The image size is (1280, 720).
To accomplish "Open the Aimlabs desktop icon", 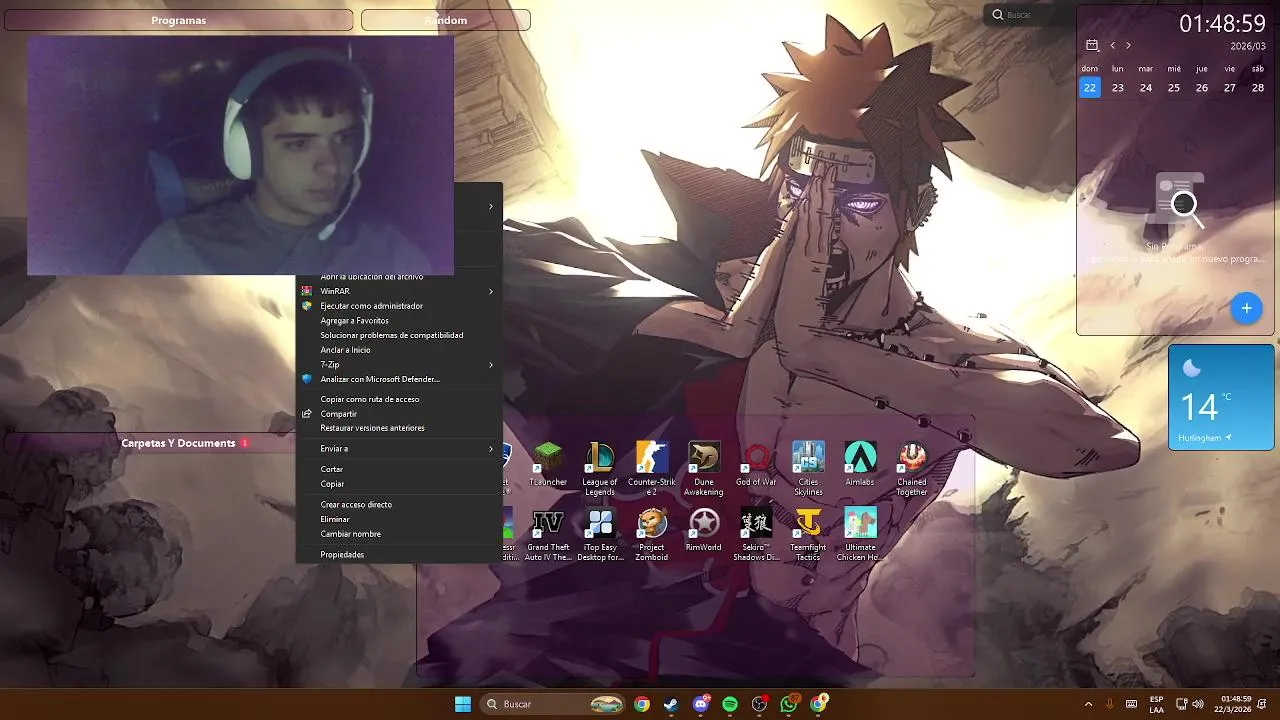I will click(x=860, y=465).
